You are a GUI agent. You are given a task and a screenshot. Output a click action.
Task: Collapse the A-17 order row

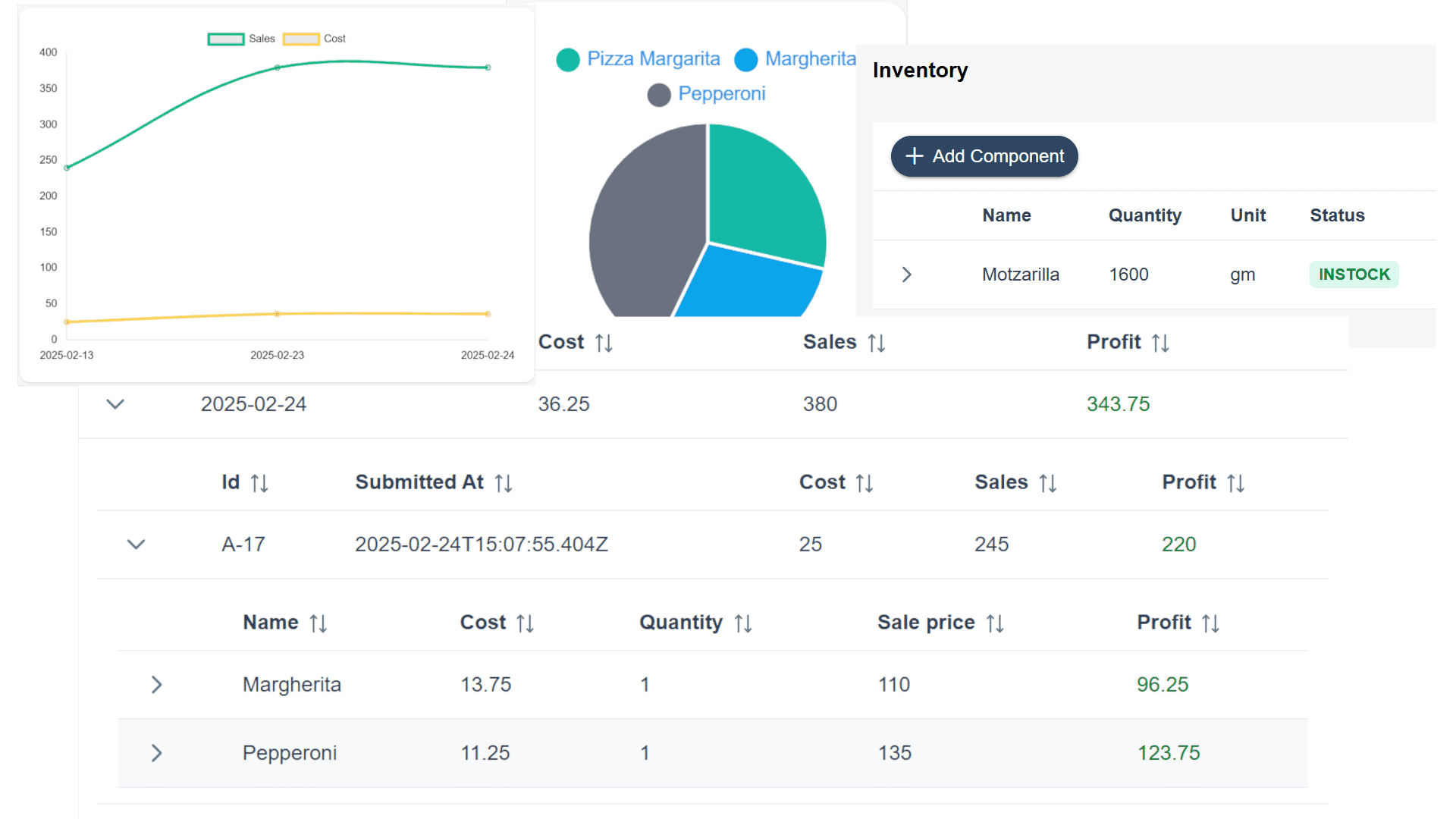[136, 544]
